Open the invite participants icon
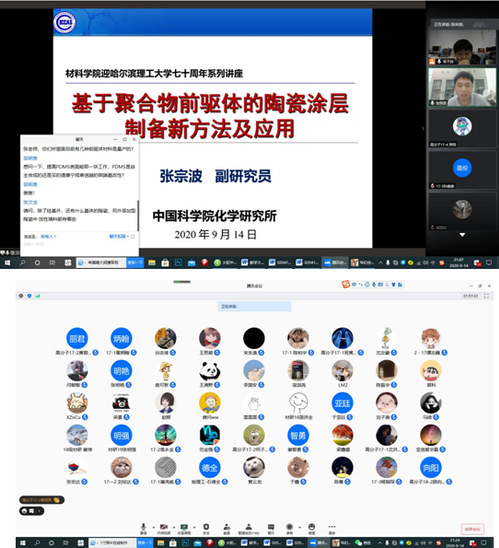This screenshot has height=548, width=499. [226, 527]
